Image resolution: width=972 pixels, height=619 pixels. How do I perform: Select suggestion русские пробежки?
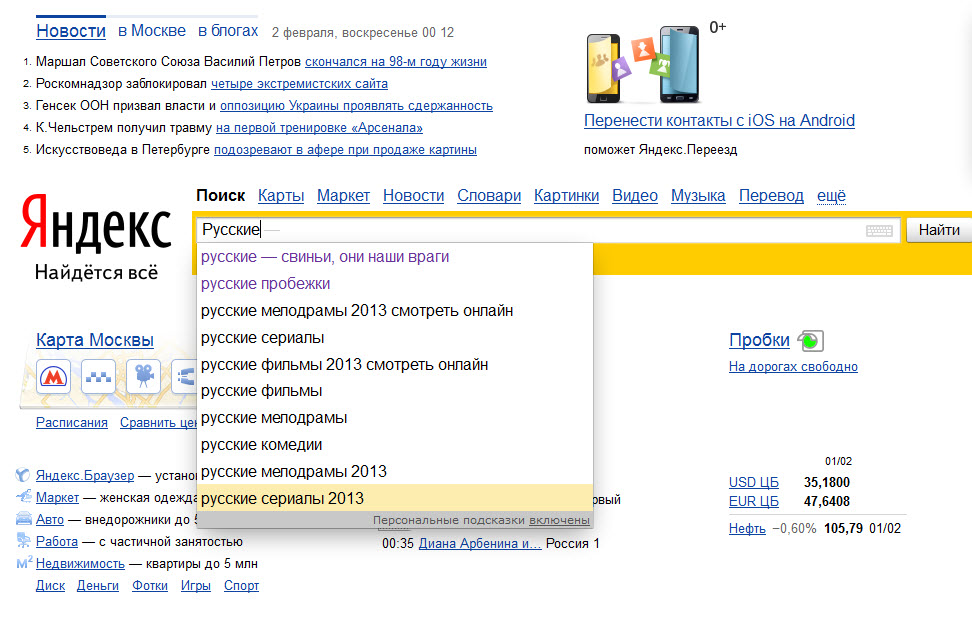click(395, 284)
